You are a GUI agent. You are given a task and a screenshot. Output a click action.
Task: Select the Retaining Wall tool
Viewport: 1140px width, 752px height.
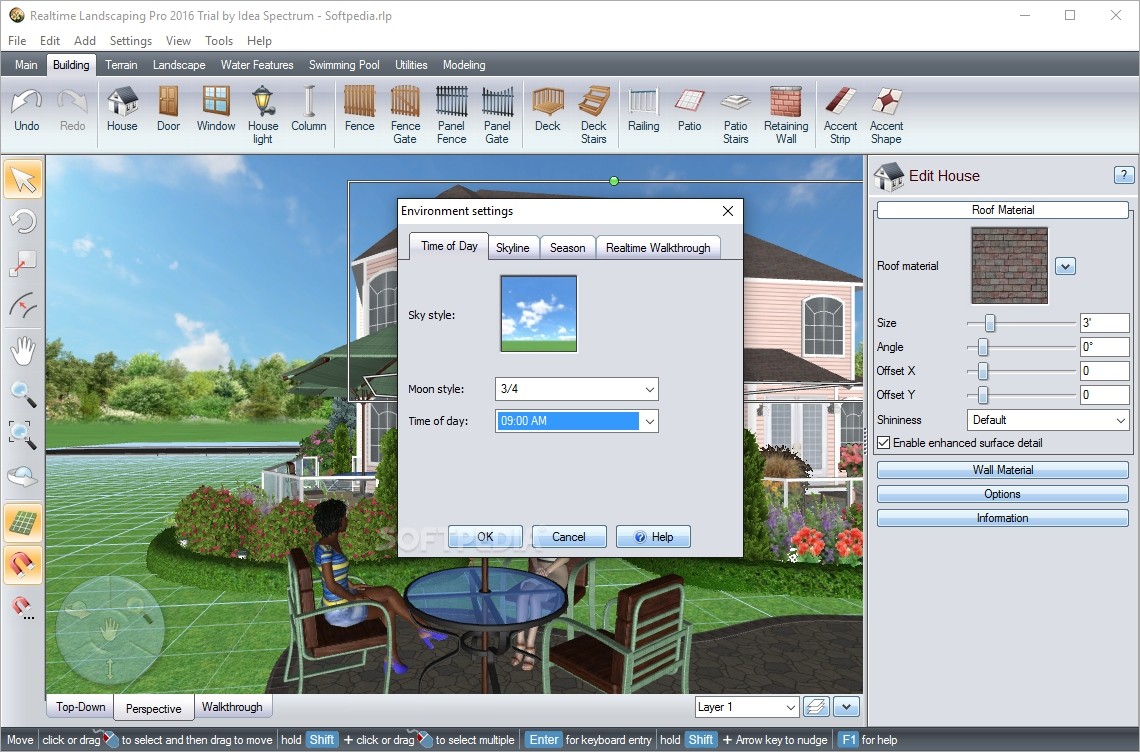tap(786, 115)
